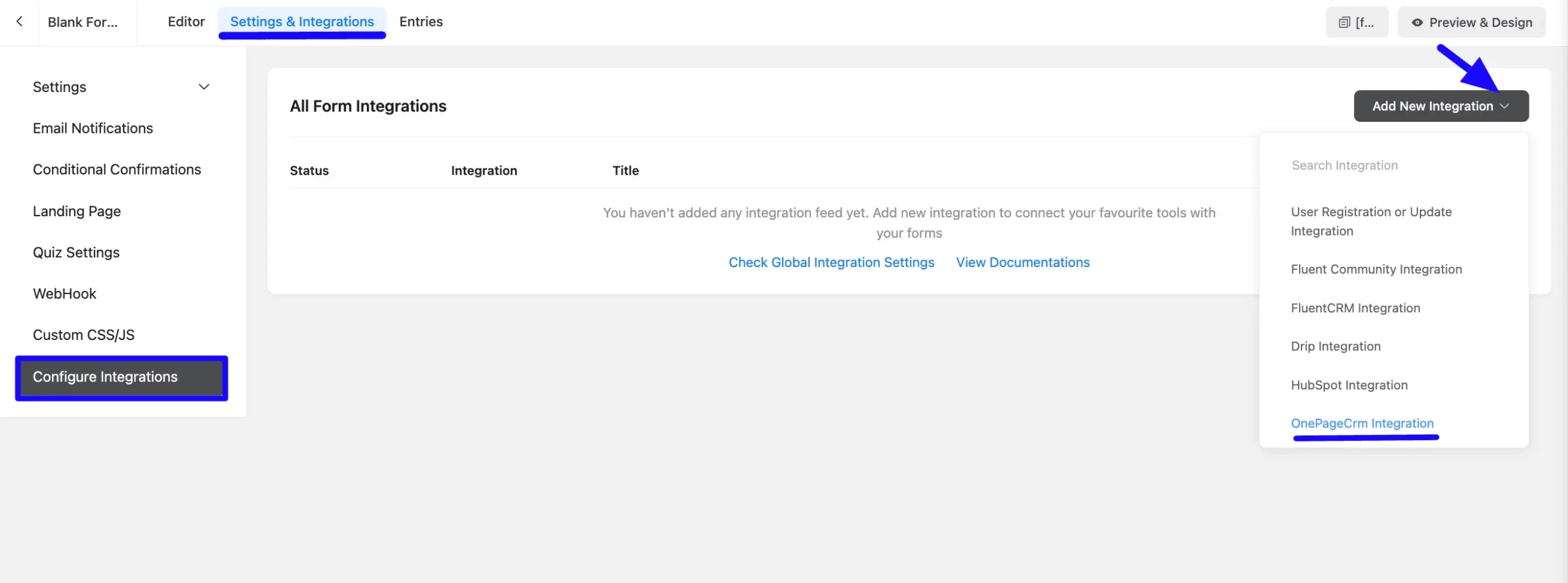Screen dimensions: 1568x583
Task: Open View Documentations
Action: point(1022,262)
